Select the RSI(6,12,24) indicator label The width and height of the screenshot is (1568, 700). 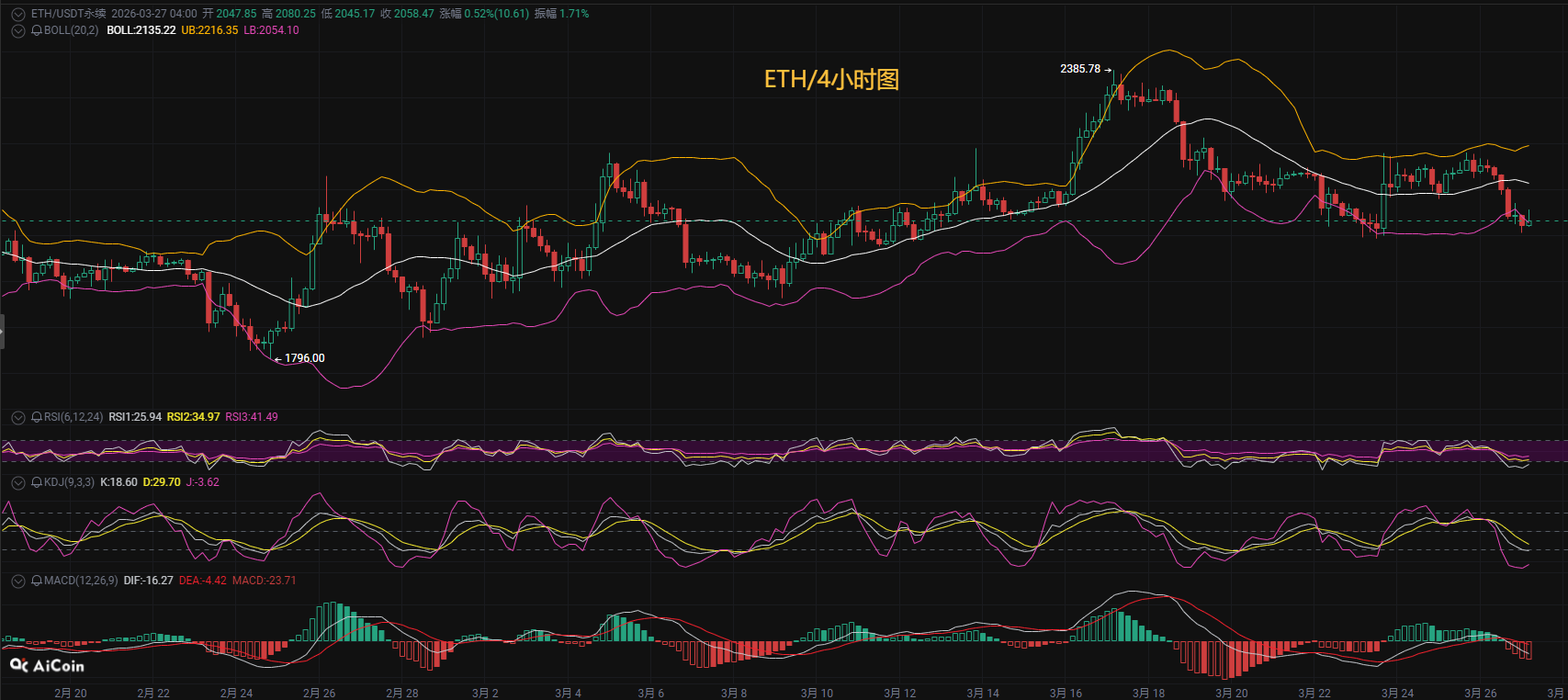73,417
